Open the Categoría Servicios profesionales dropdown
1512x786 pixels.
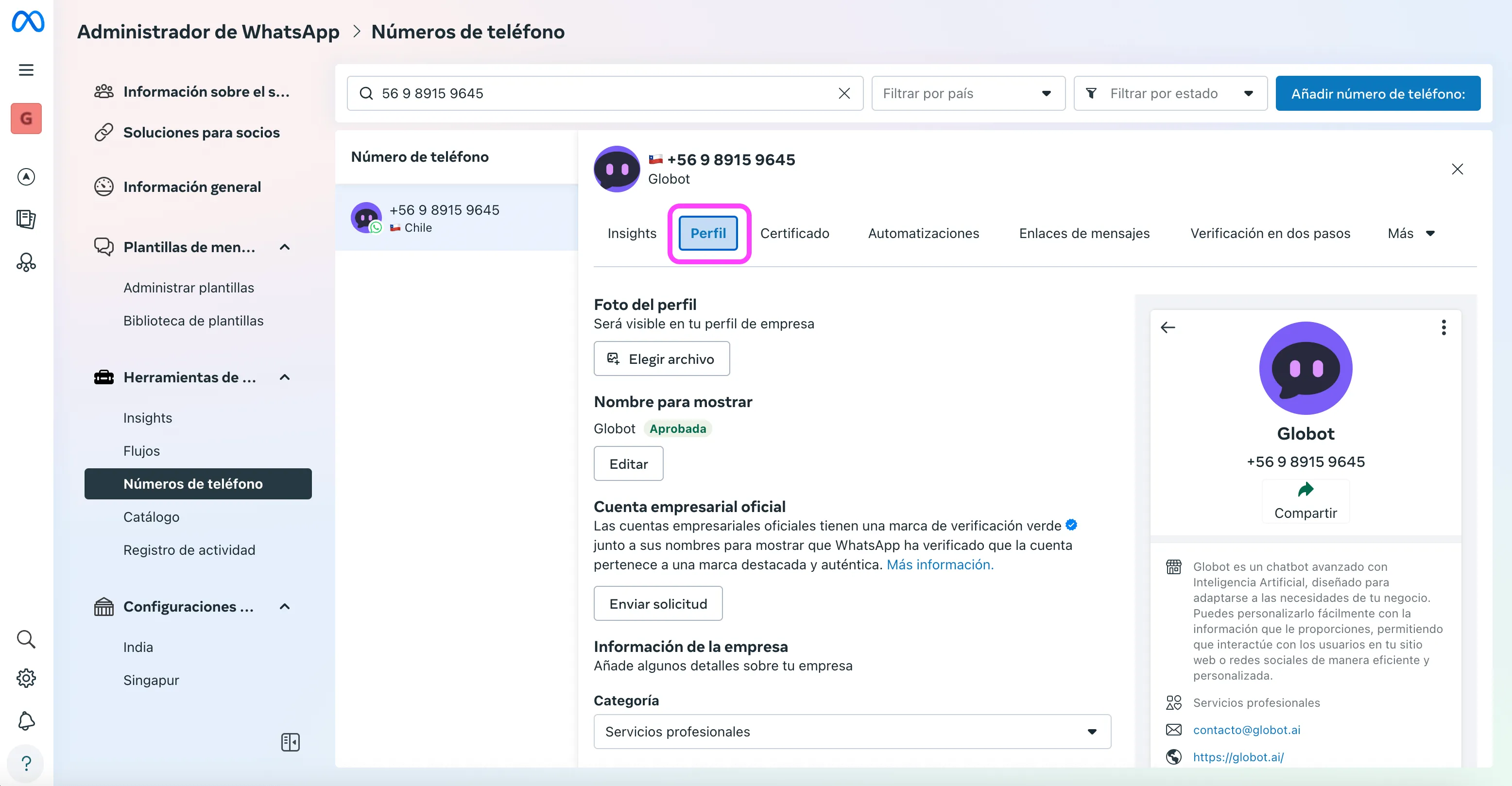pos(852,732)
